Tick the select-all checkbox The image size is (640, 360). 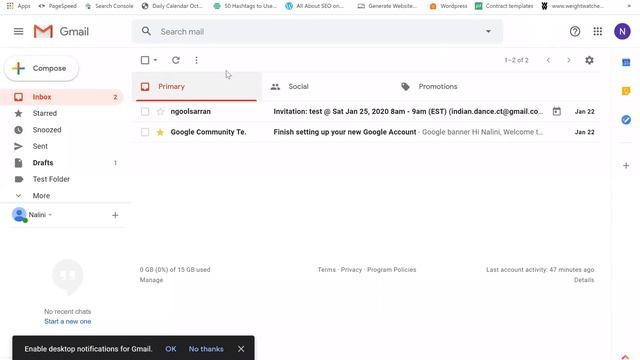pyautogui.click(x=145, y=60)
